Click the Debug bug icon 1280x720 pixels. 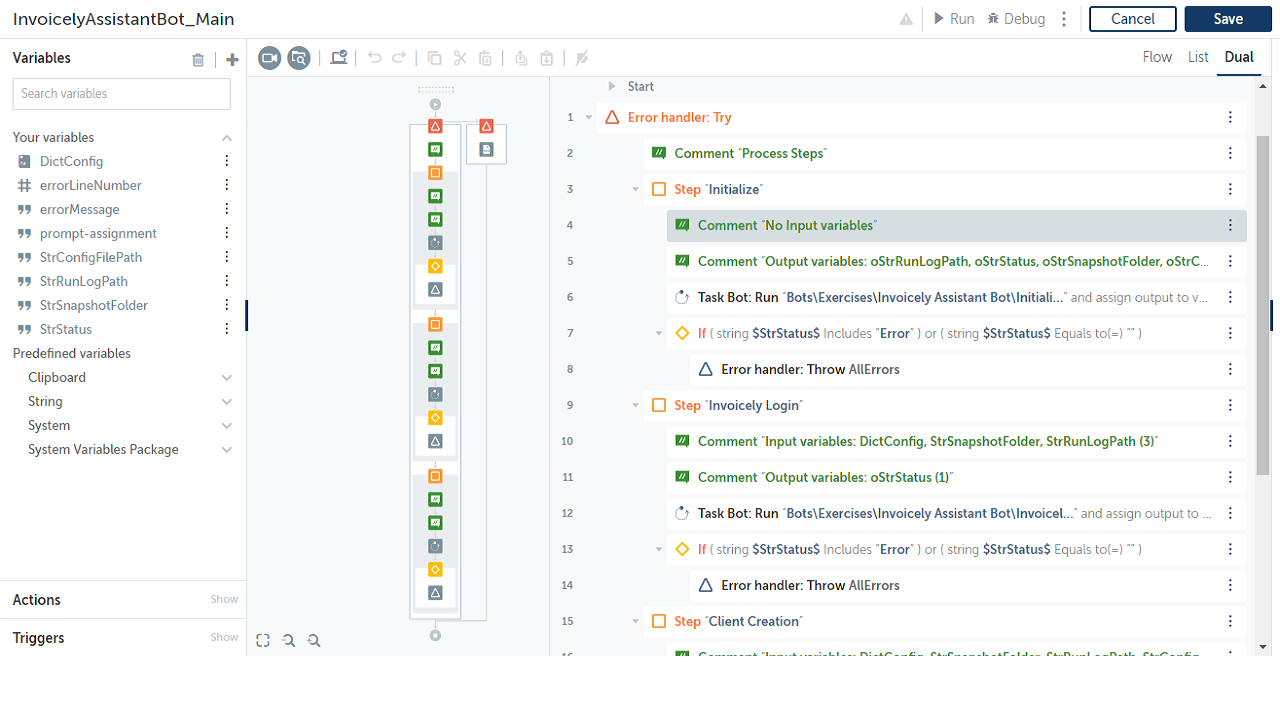point(993,19)
